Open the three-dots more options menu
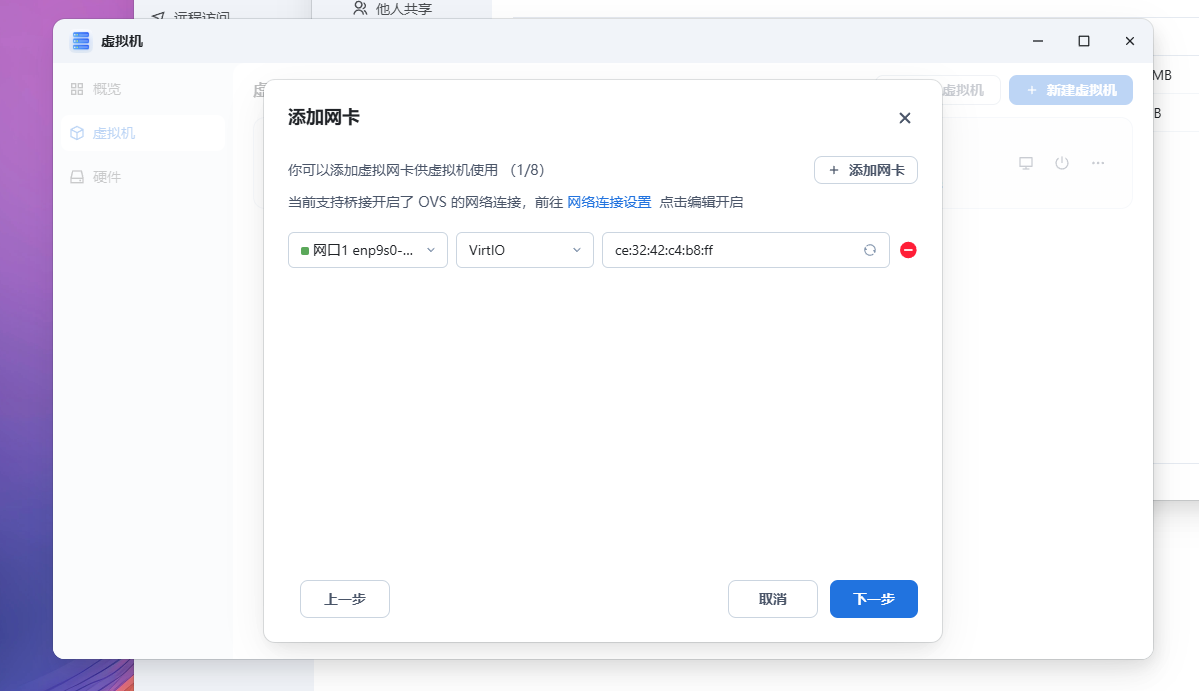The width and height of the screenshot is (1199, 691). tap(1098, 163)
